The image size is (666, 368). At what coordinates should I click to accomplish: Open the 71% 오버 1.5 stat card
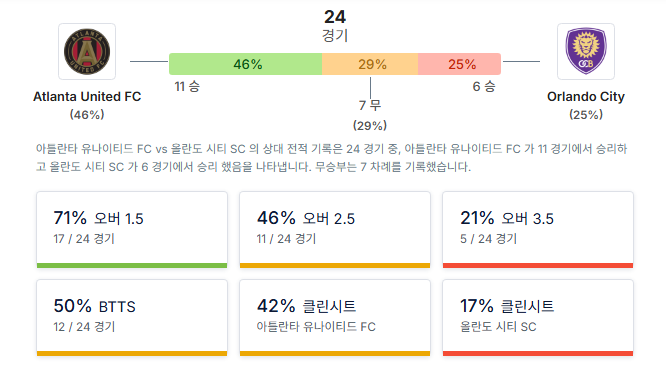(x=132, y=229)
